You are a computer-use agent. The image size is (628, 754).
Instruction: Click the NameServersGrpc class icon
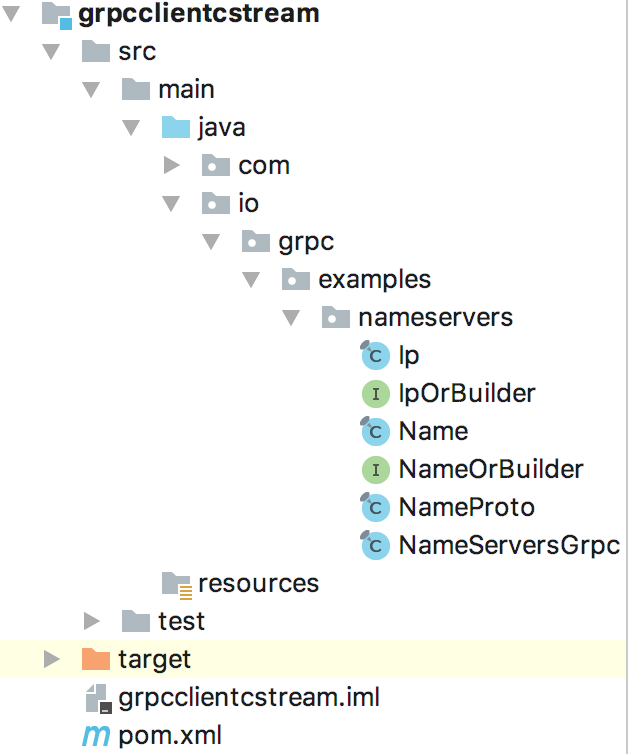374,545
